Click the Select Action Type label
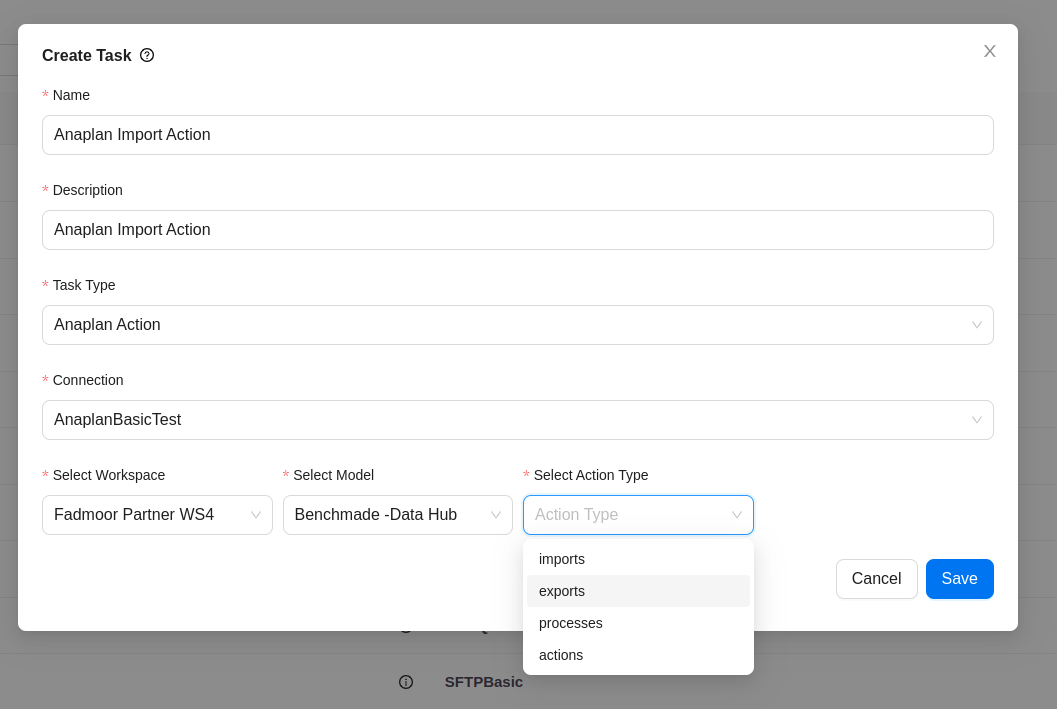 click(x=591, y=475)
